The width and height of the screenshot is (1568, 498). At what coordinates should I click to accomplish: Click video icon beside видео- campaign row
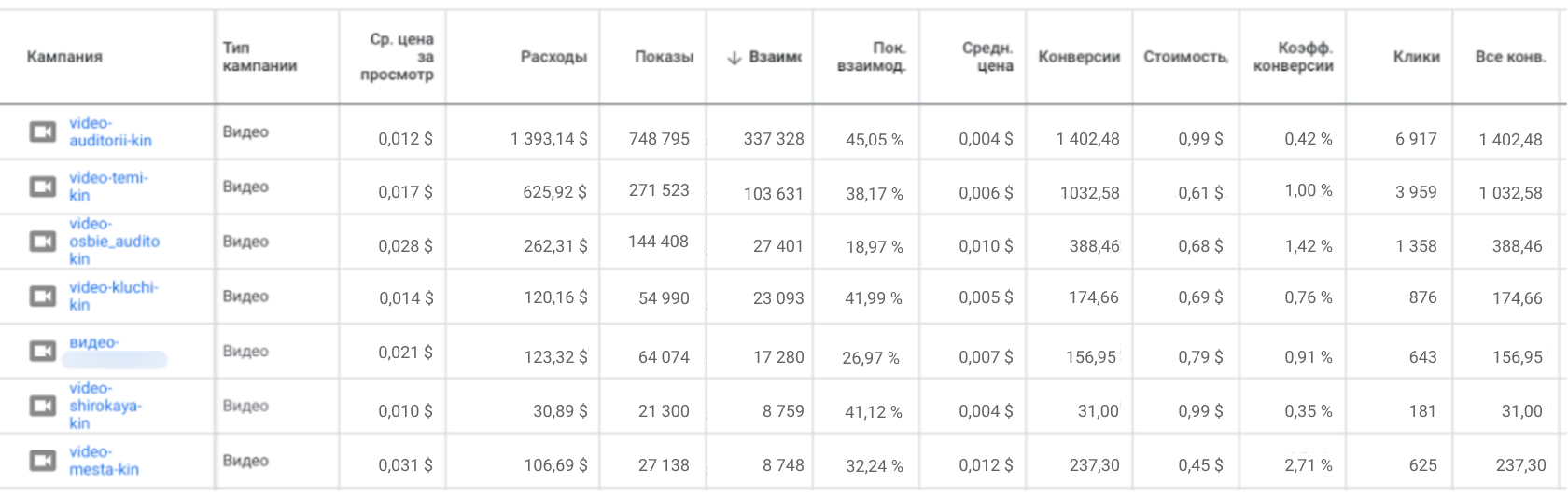pyautogui.click(x=42, y=351)
